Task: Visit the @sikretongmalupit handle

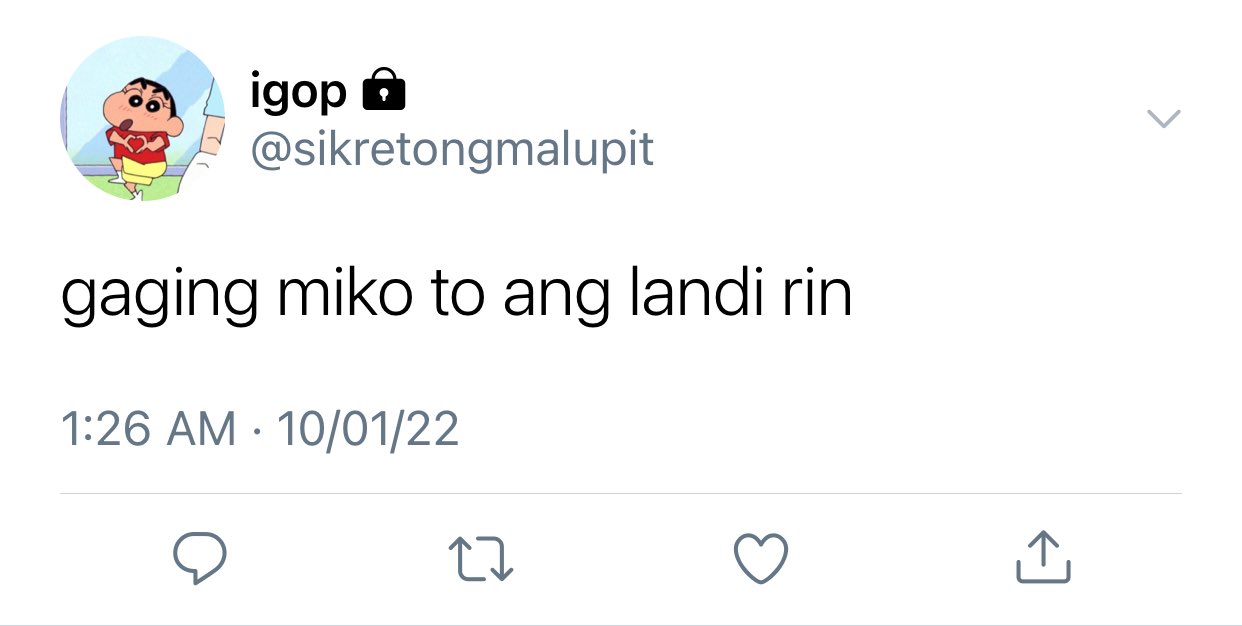Action: (x=452, y=149)
